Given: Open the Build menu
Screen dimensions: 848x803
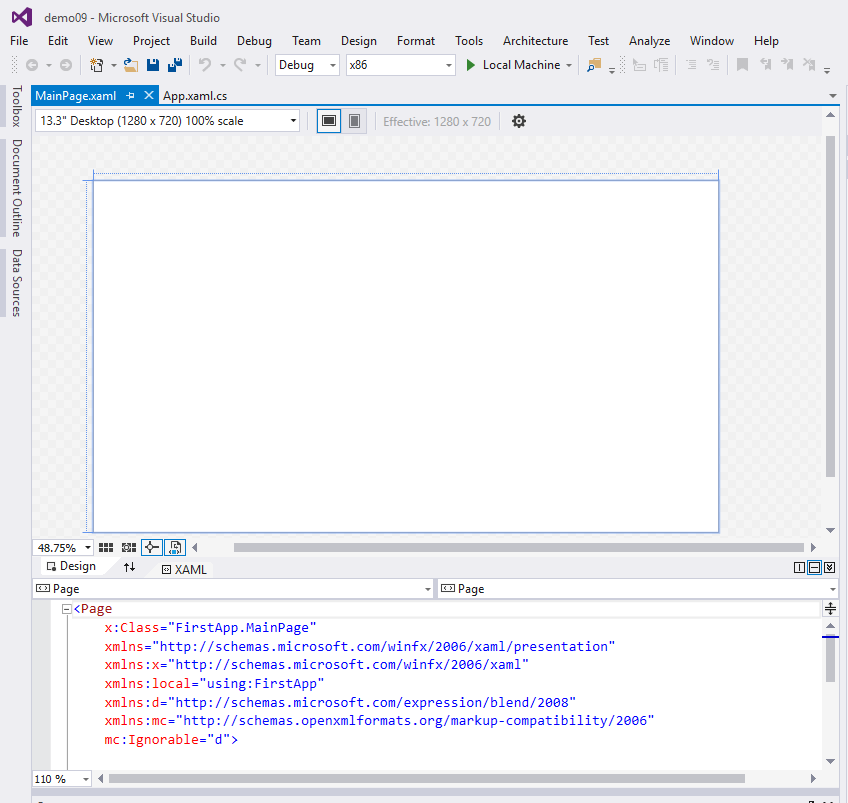Looking at the screenshot, I should (203, 41).
